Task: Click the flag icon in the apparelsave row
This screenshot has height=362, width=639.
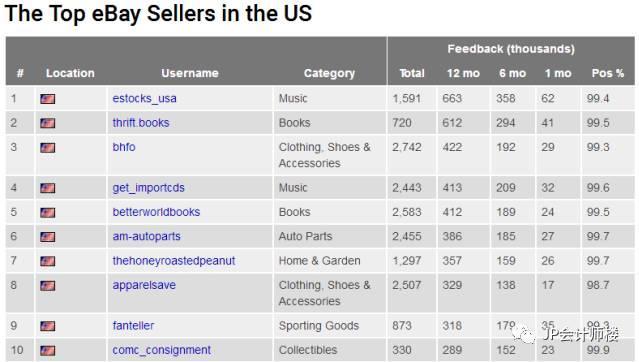Action: point(48,285)
